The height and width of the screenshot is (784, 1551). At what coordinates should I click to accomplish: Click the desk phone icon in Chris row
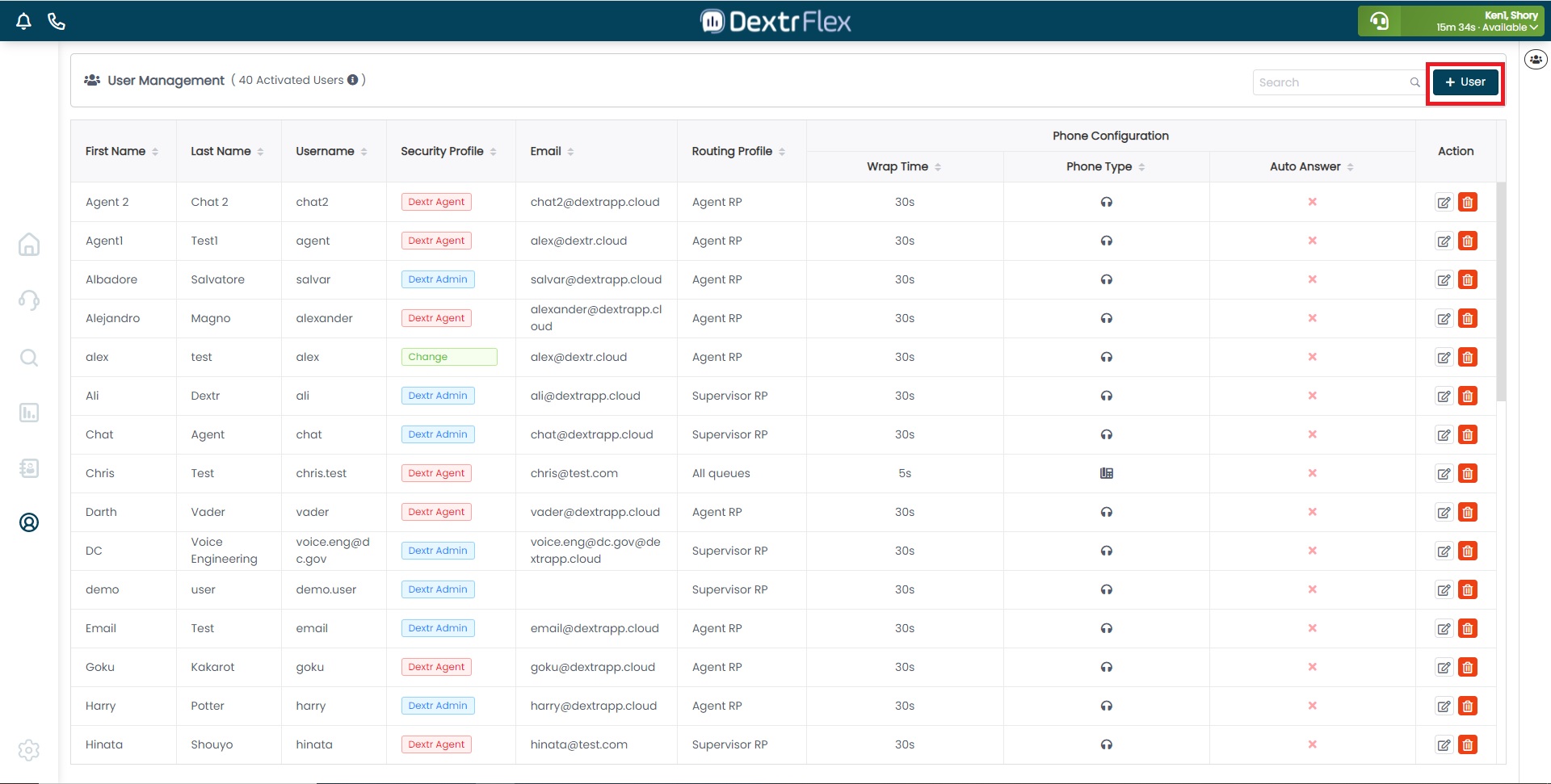(1107, 473)
